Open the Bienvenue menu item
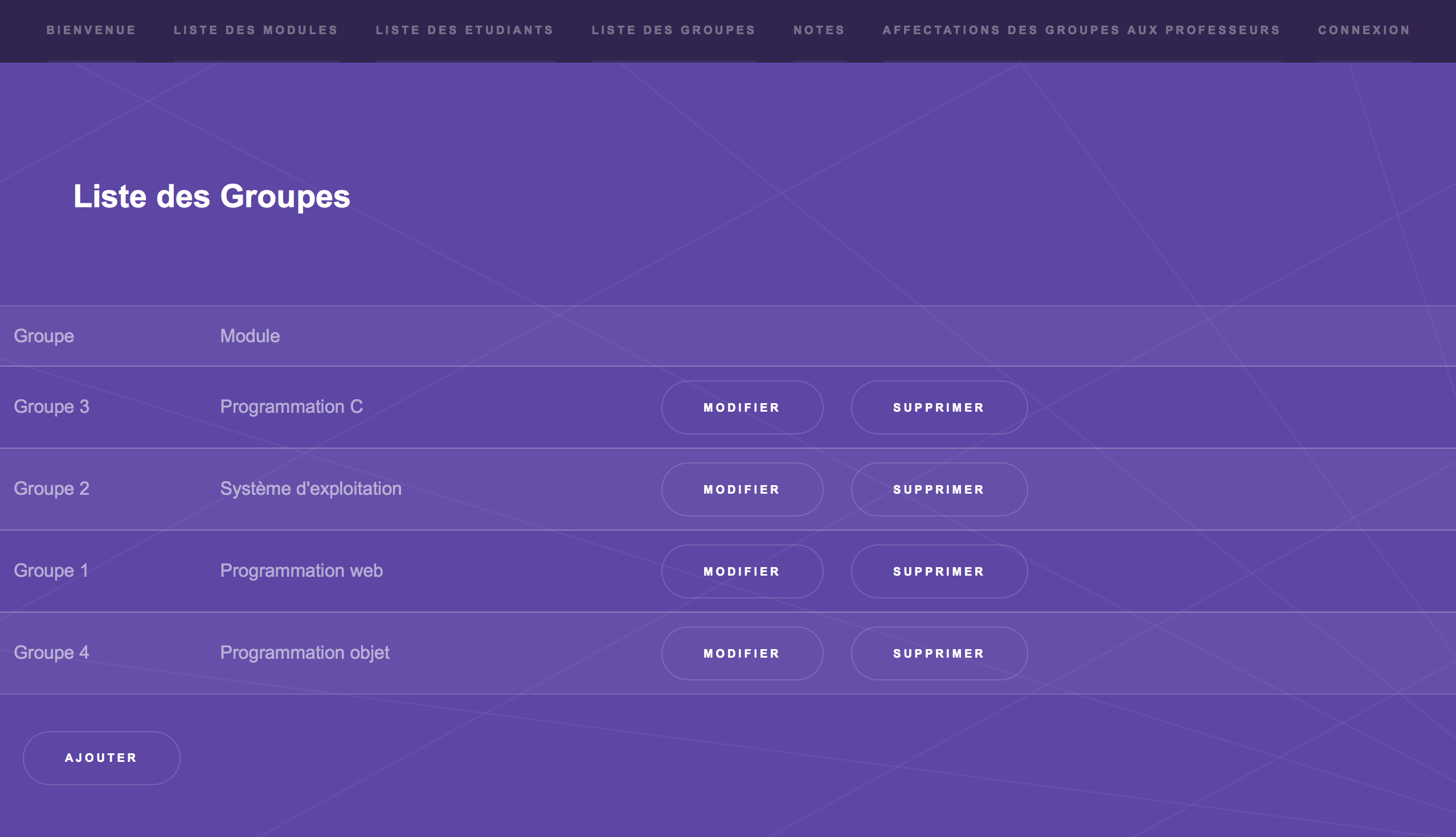The width and height of the screenshot is (1456, 837). [91, 30]
